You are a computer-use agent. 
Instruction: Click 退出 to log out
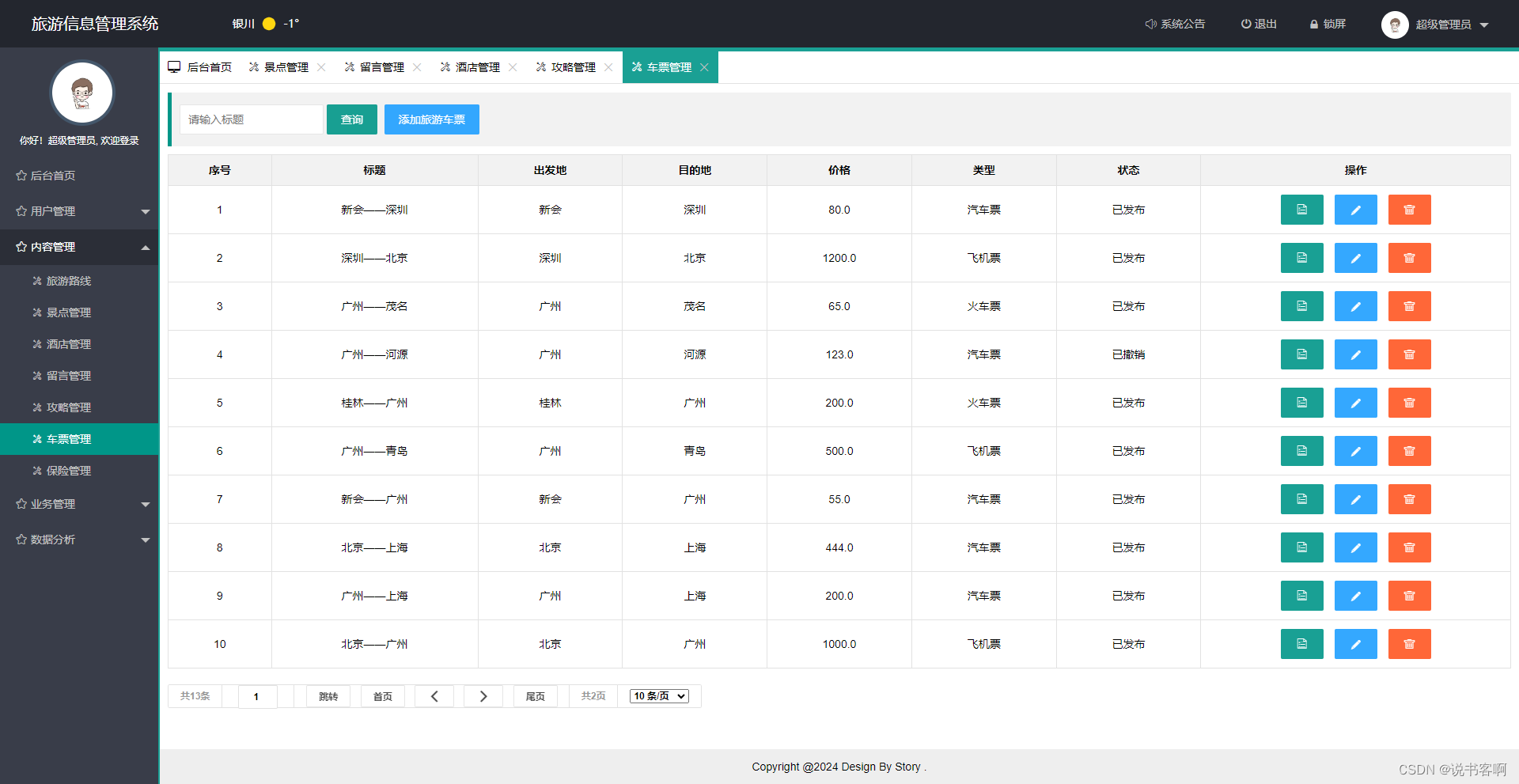[1259, 24]
